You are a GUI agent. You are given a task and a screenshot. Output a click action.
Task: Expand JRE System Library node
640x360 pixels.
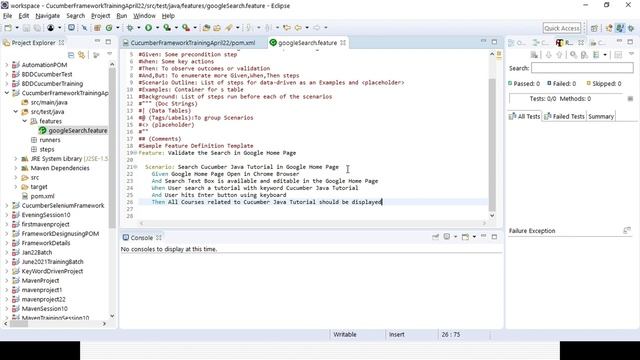(x=16, y=159)
